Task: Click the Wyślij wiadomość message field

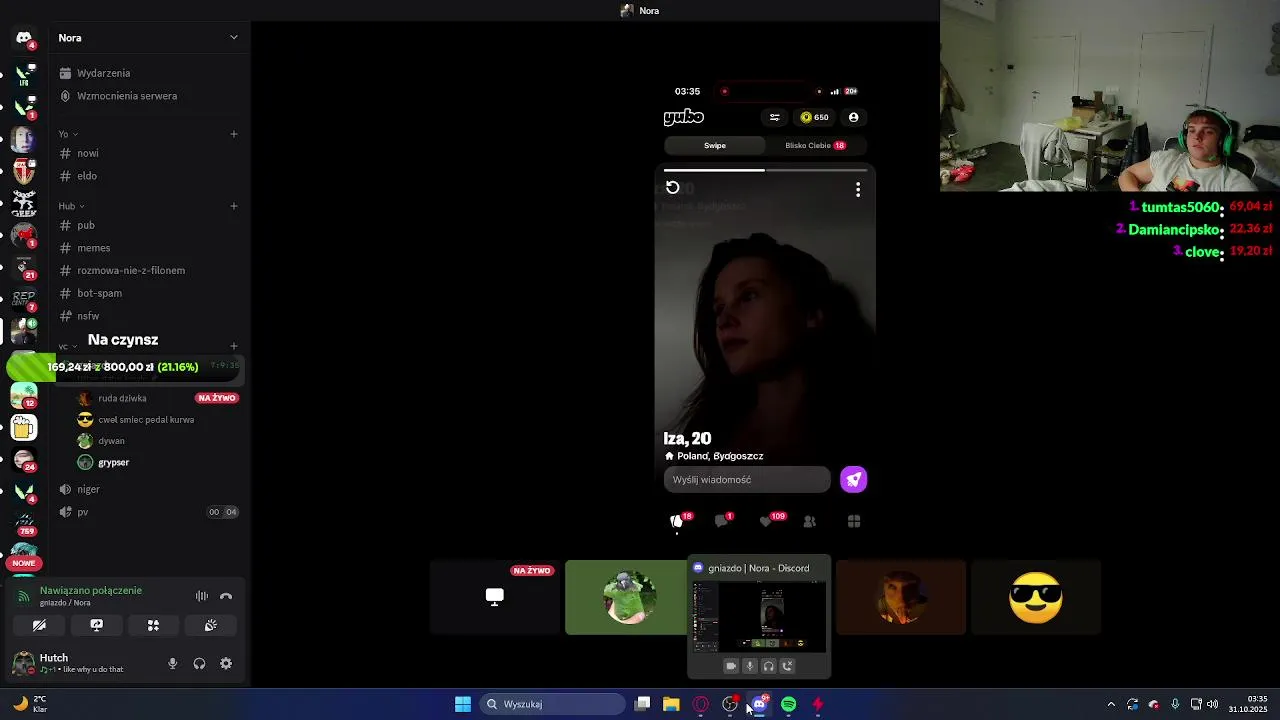Action: [x=747, y=480]
